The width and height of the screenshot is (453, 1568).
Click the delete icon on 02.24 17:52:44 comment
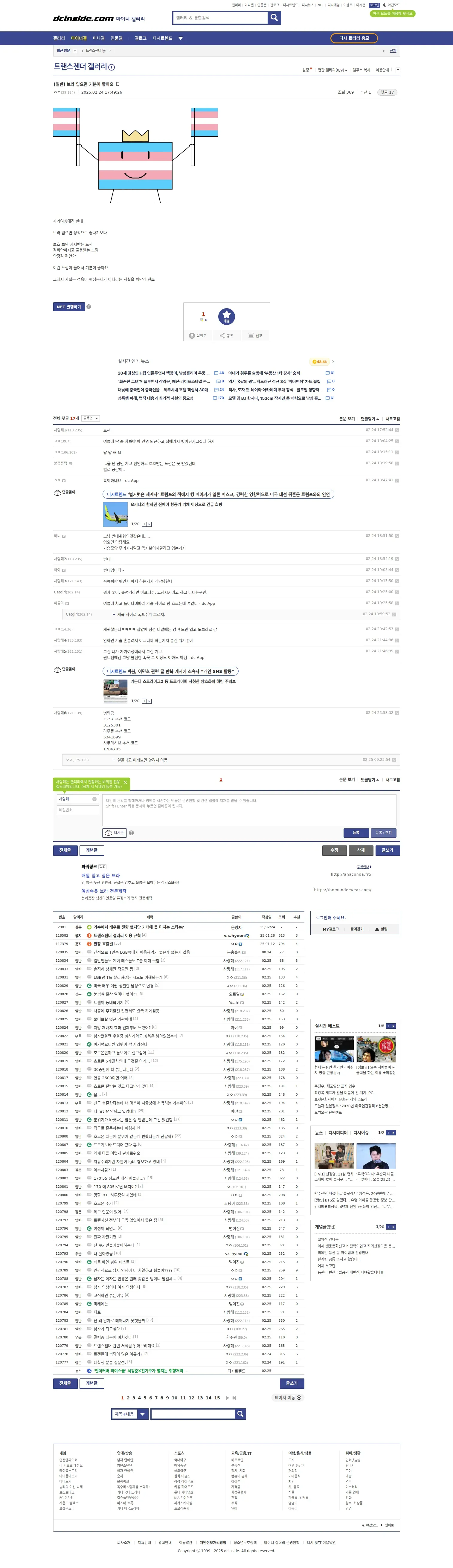pos(398,430)
